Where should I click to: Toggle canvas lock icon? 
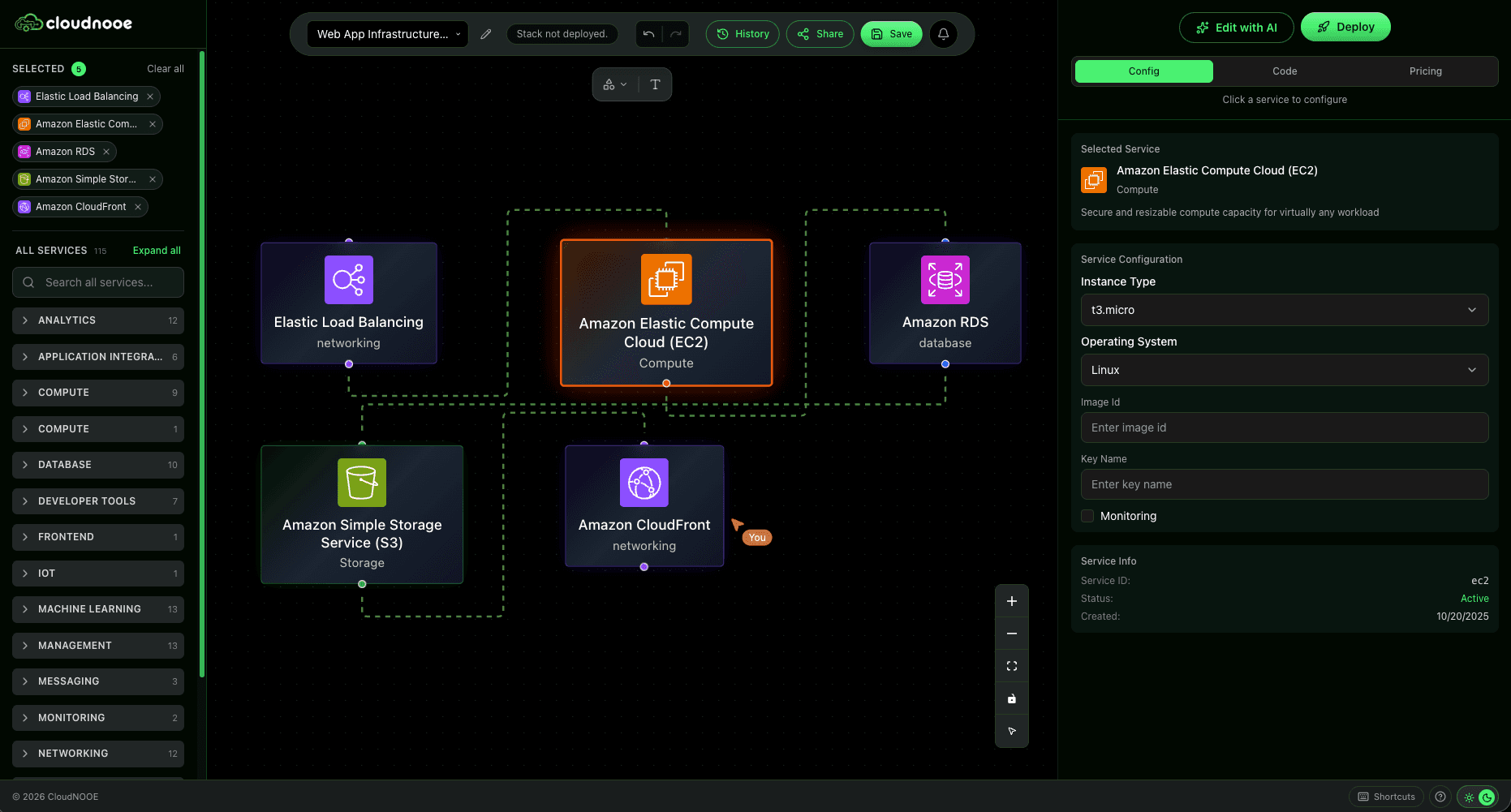(1012, 698)
